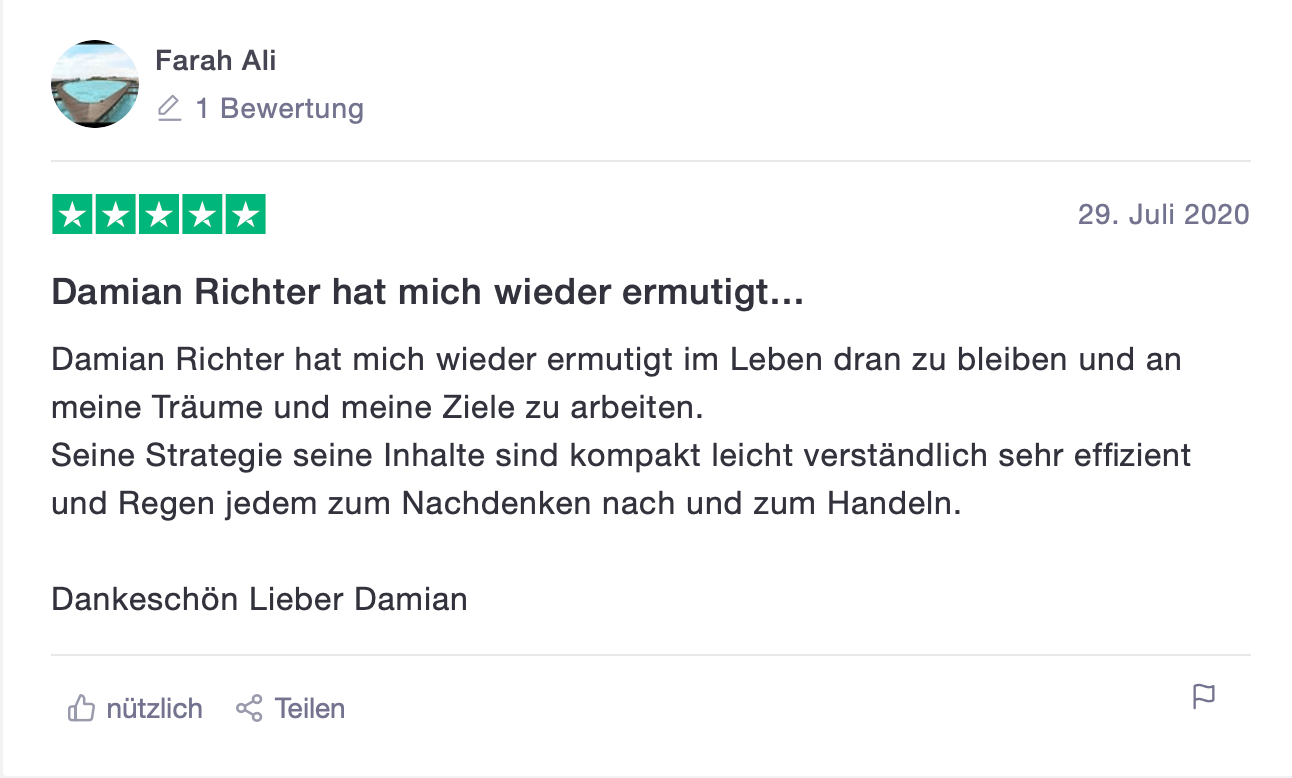This screenshot has height=778, width=1292.
Task: Click the date 29. Juli 2020
Action: (x=1163, y=214)
